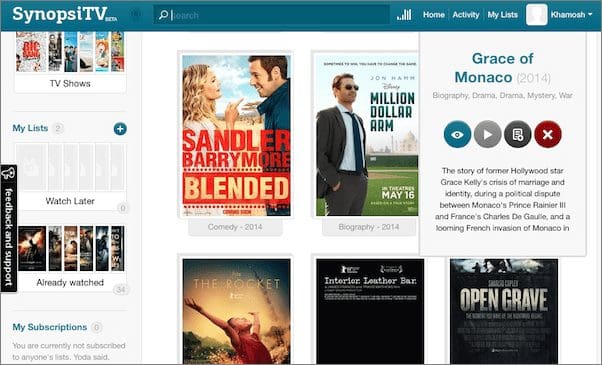Click the Comedy - 2014 label
The height and width of the screenshot is (365, 602).
click(x=235, y=227)
